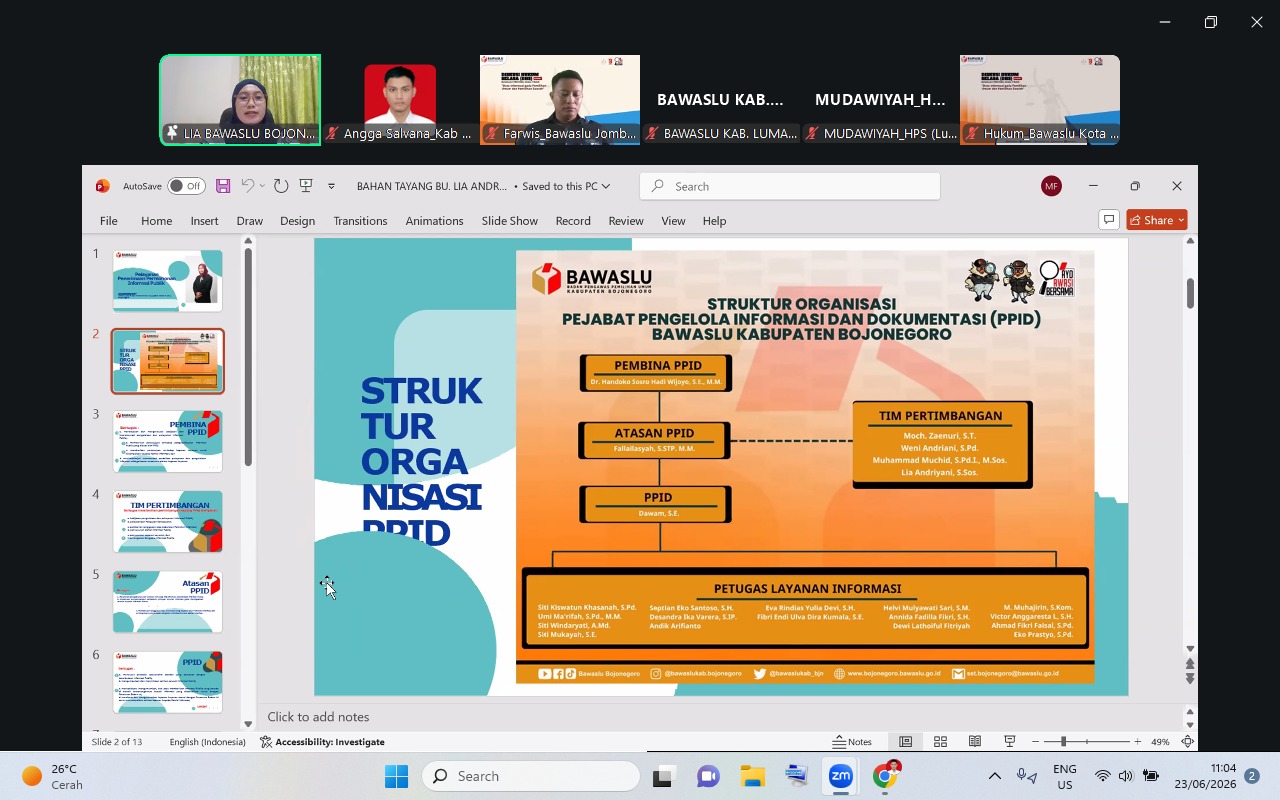Switch to the Insert tab
Viewport: 1280px width, 800px height.
[204, 221]
